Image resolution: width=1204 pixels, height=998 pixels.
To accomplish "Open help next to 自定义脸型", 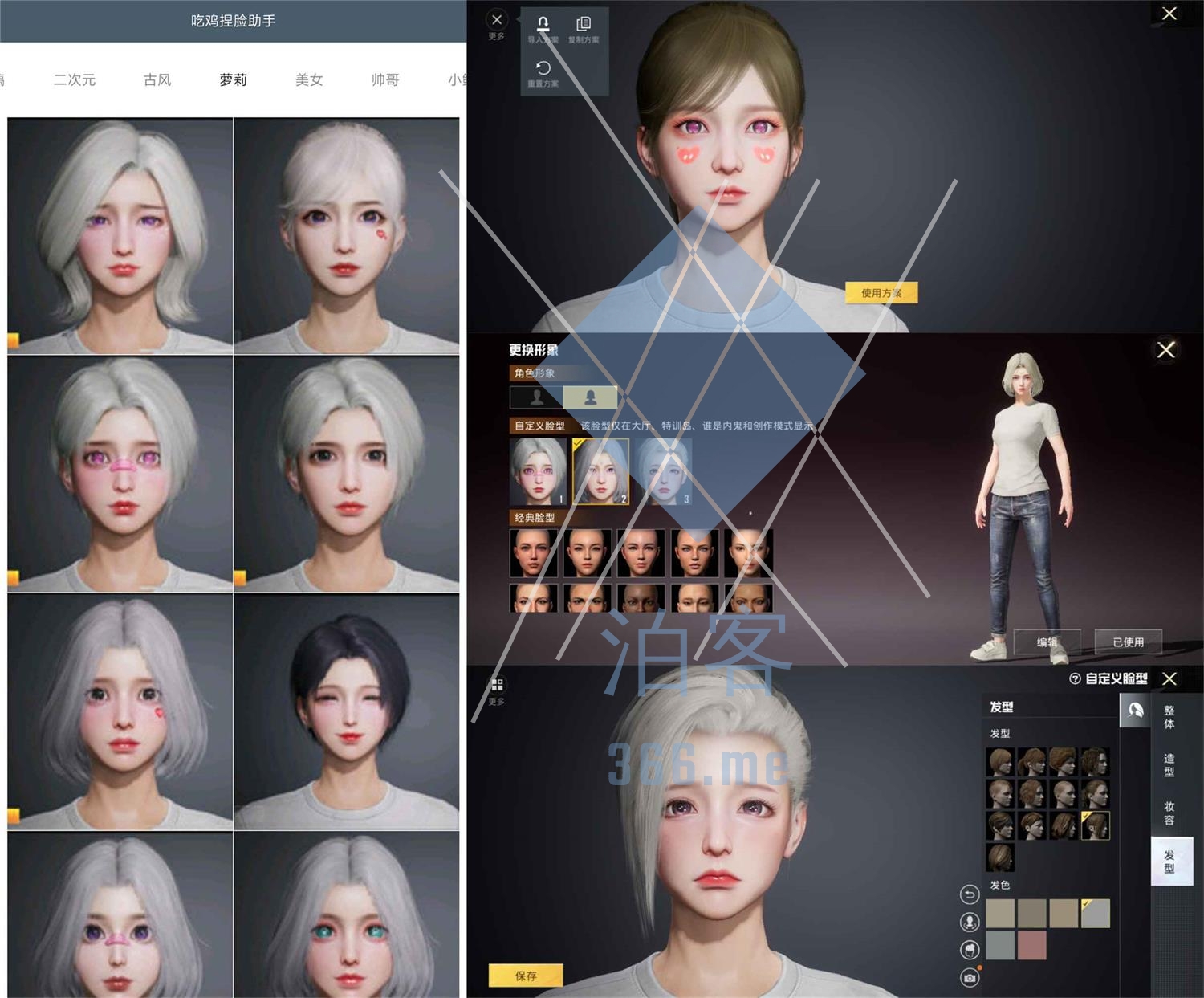I will click(1075, 679).
